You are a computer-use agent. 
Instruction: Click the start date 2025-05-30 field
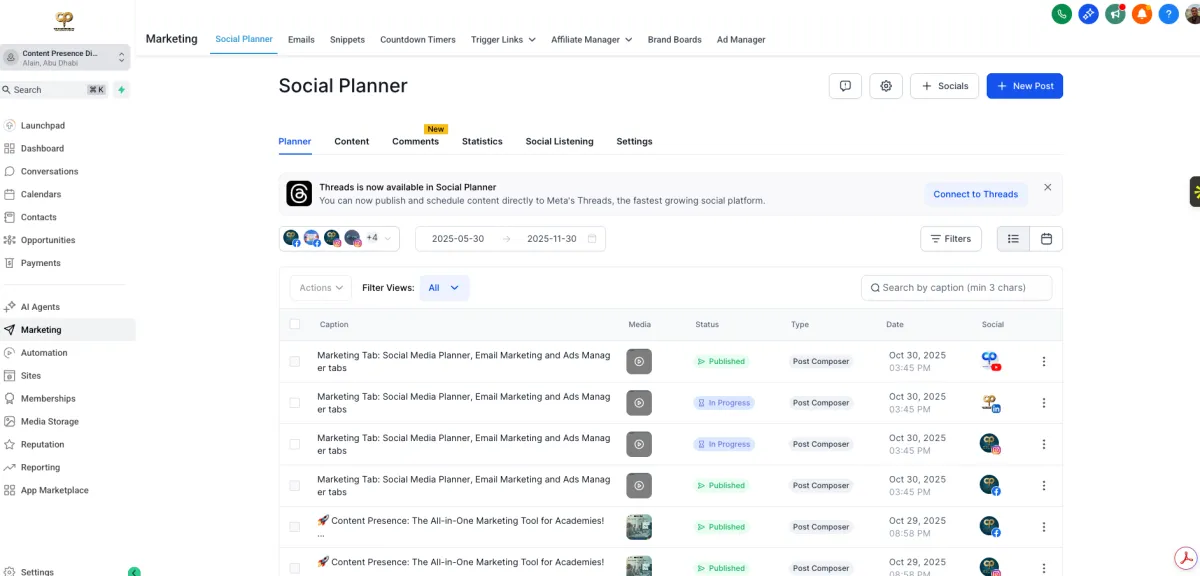tap(458, 239)
